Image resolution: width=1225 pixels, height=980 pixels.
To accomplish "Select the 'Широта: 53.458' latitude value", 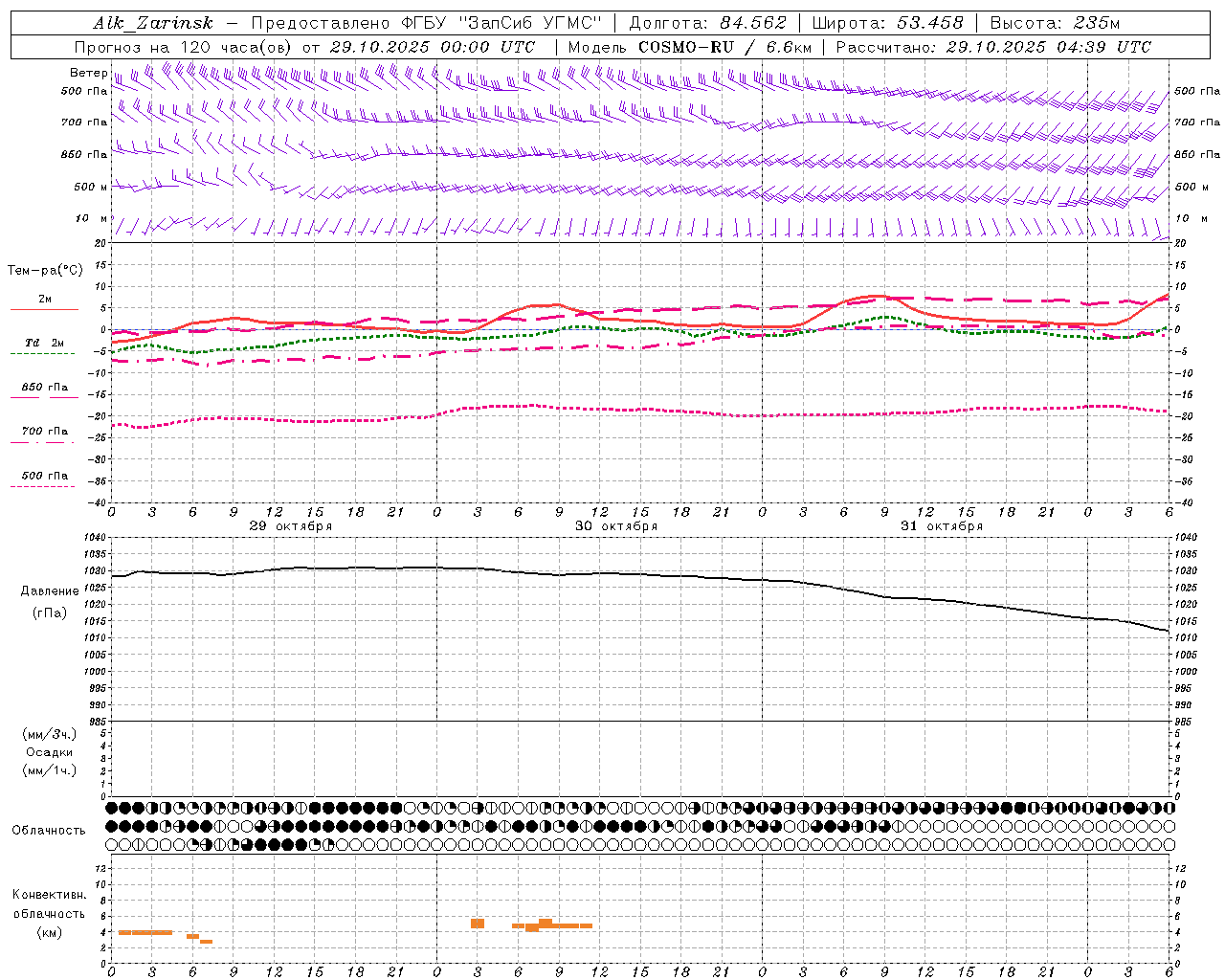I will [x=887, y=23].
